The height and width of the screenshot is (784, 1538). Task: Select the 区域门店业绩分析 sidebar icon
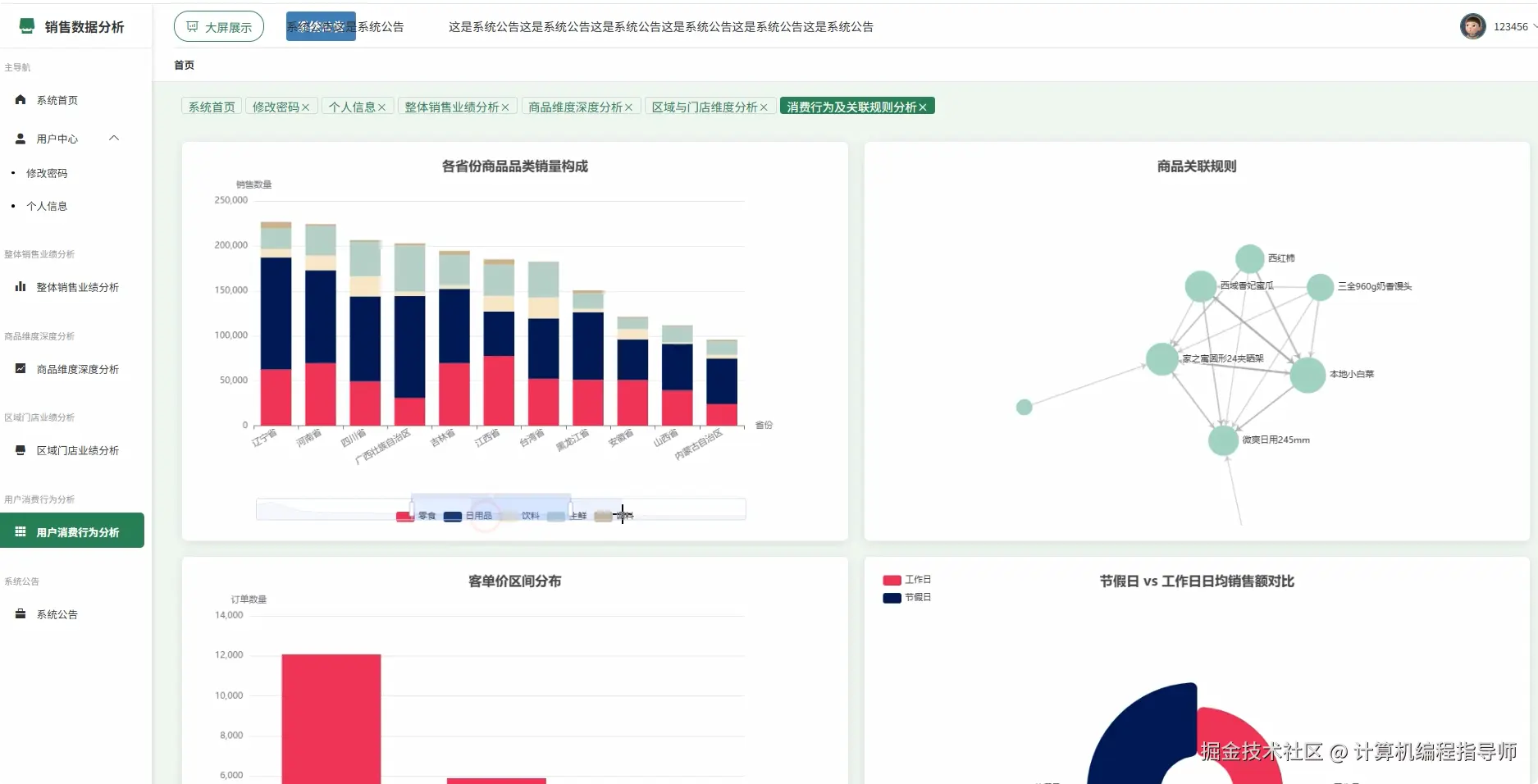point(20,450)
